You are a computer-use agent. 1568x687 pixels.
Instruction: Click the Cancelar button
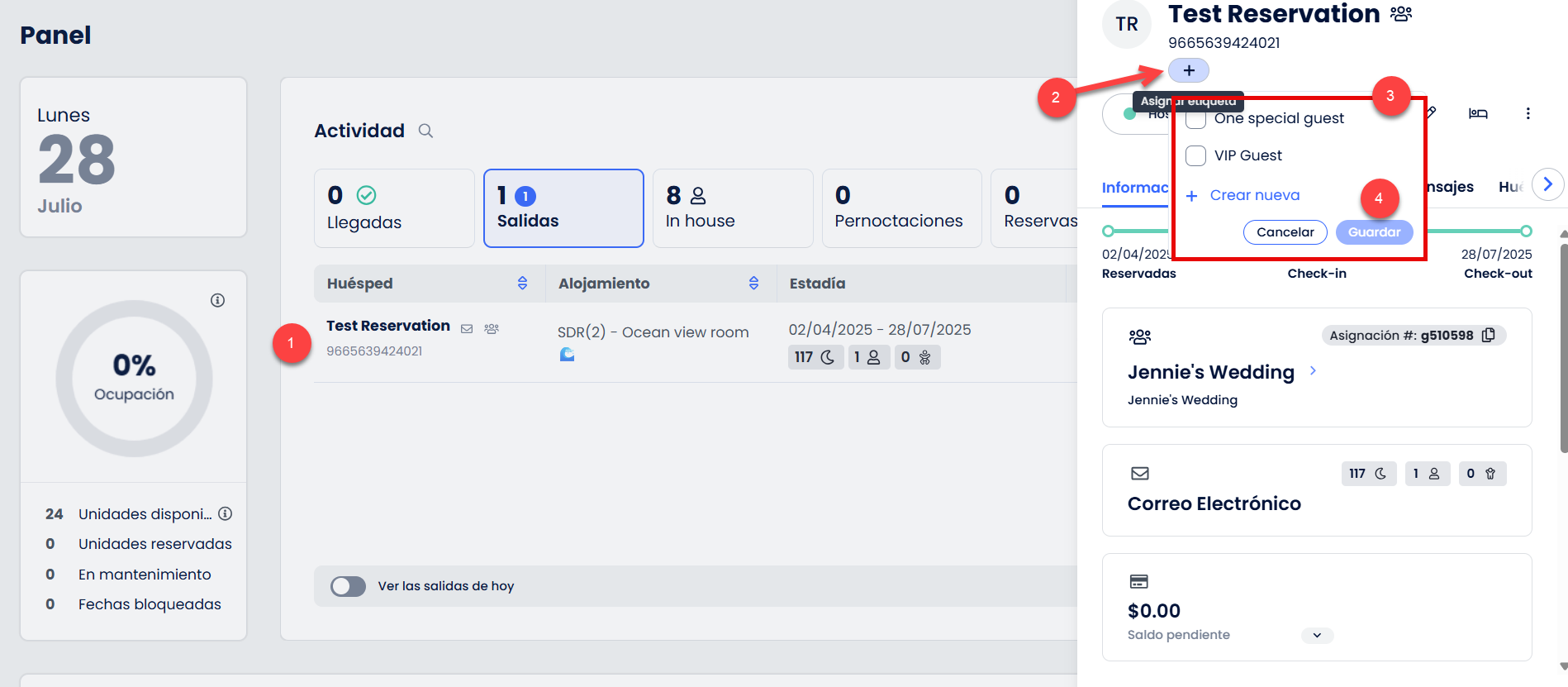coord(1285,232)
